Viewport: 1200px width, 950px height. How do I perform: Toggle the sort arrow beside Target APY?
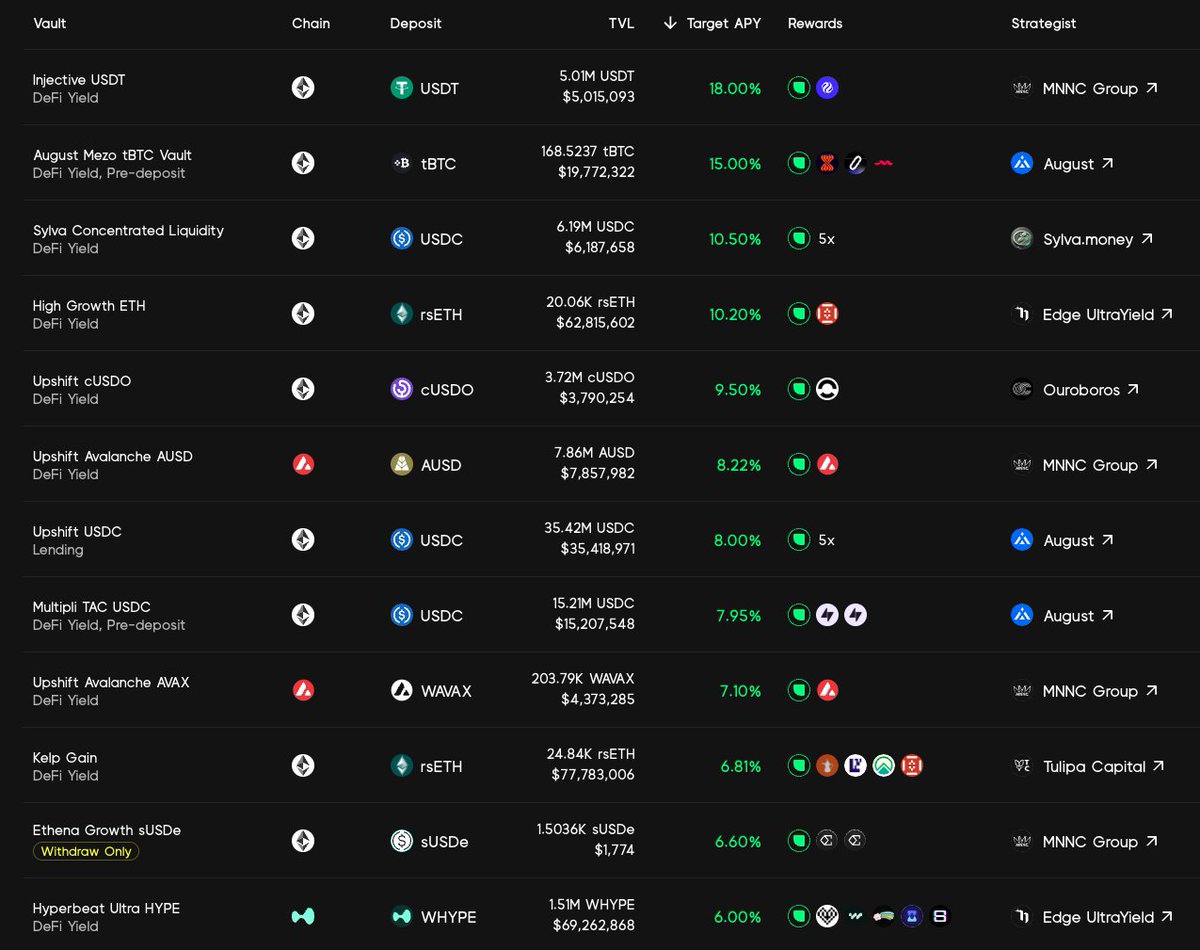(670, 23)
